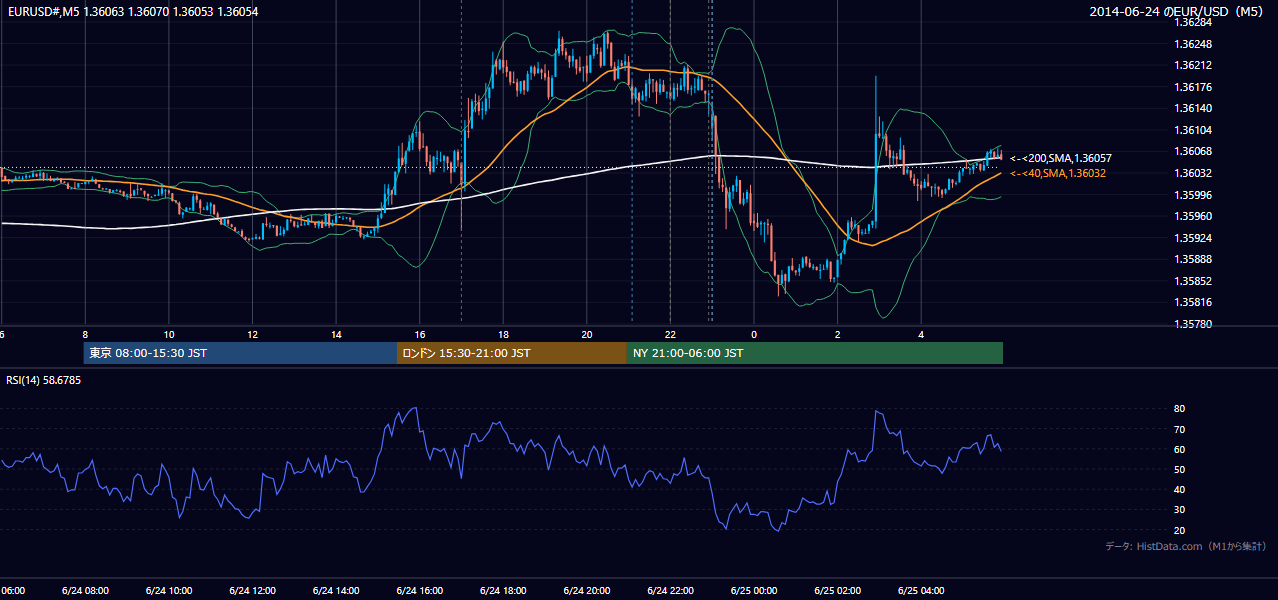Click the 6/24 18:00 time axis label
The width and height of the screenshot is (1278, 600).
coord(503,591)
